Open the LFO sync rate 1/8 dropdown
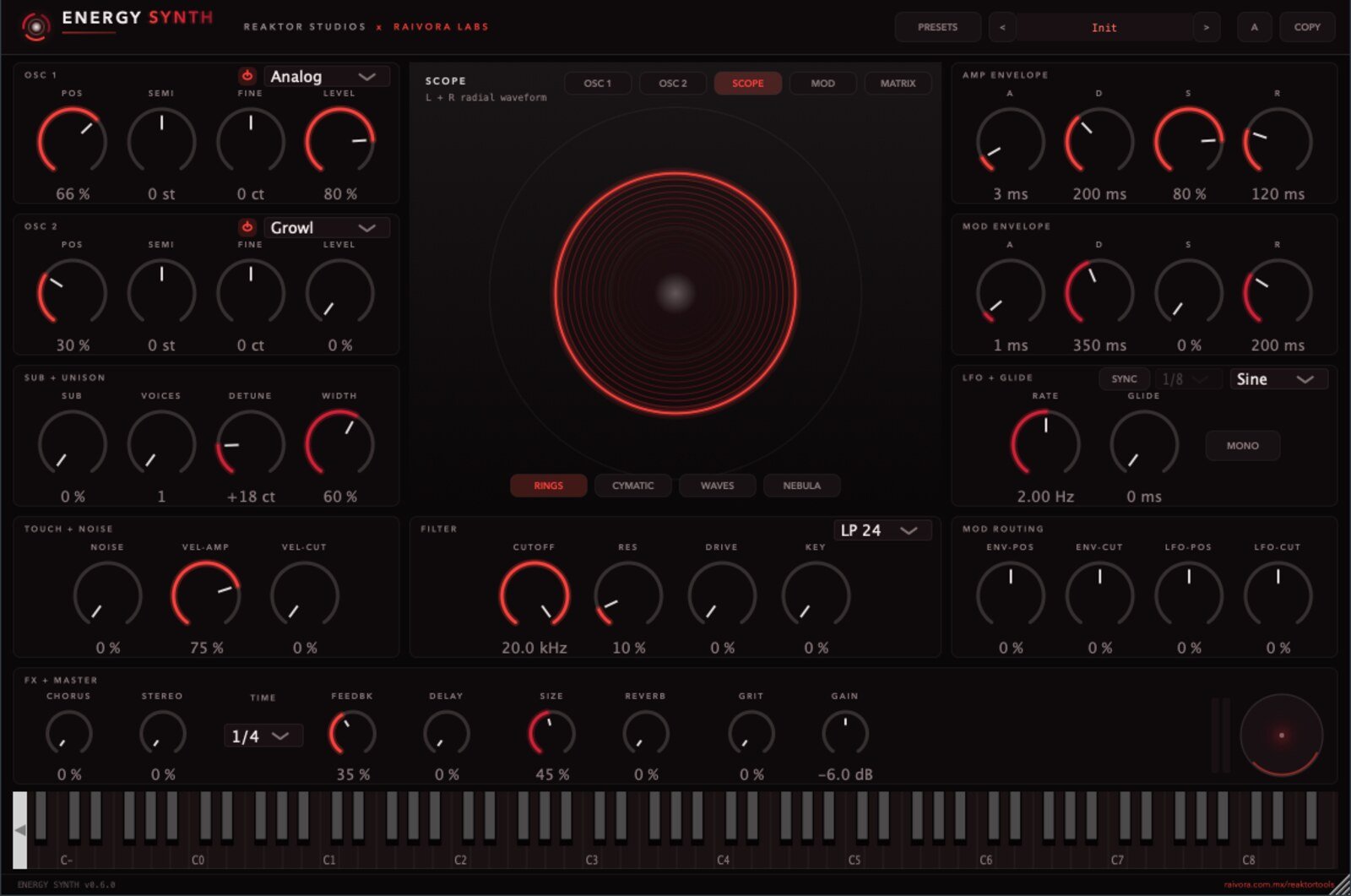 [x=1187, y=379]
